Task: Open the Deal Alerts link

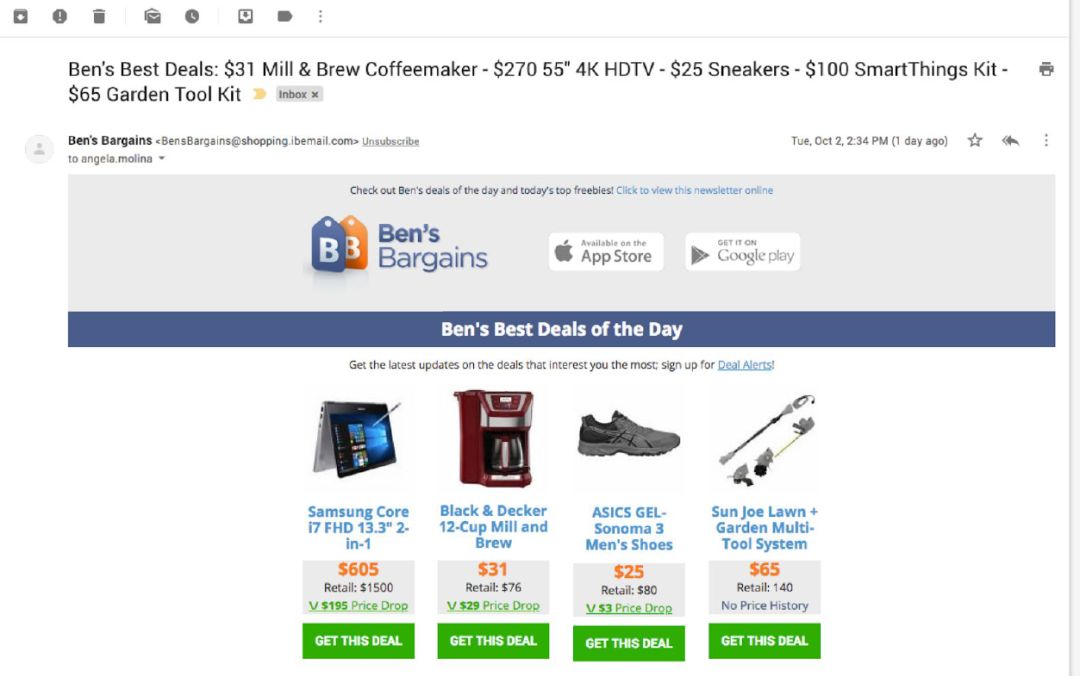Action: (x=745, y=365)
